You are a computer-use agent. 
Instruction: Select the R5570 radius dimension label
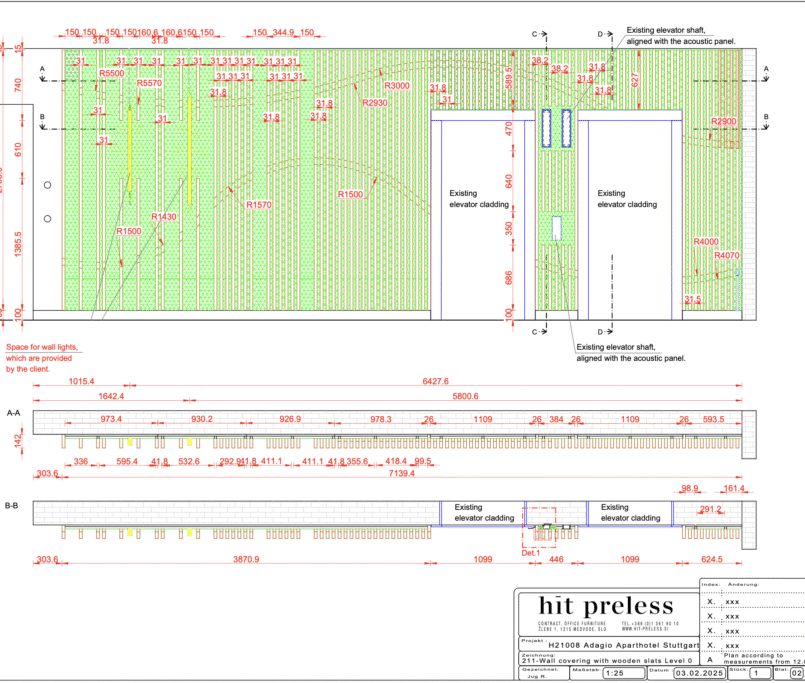(149, 83)
